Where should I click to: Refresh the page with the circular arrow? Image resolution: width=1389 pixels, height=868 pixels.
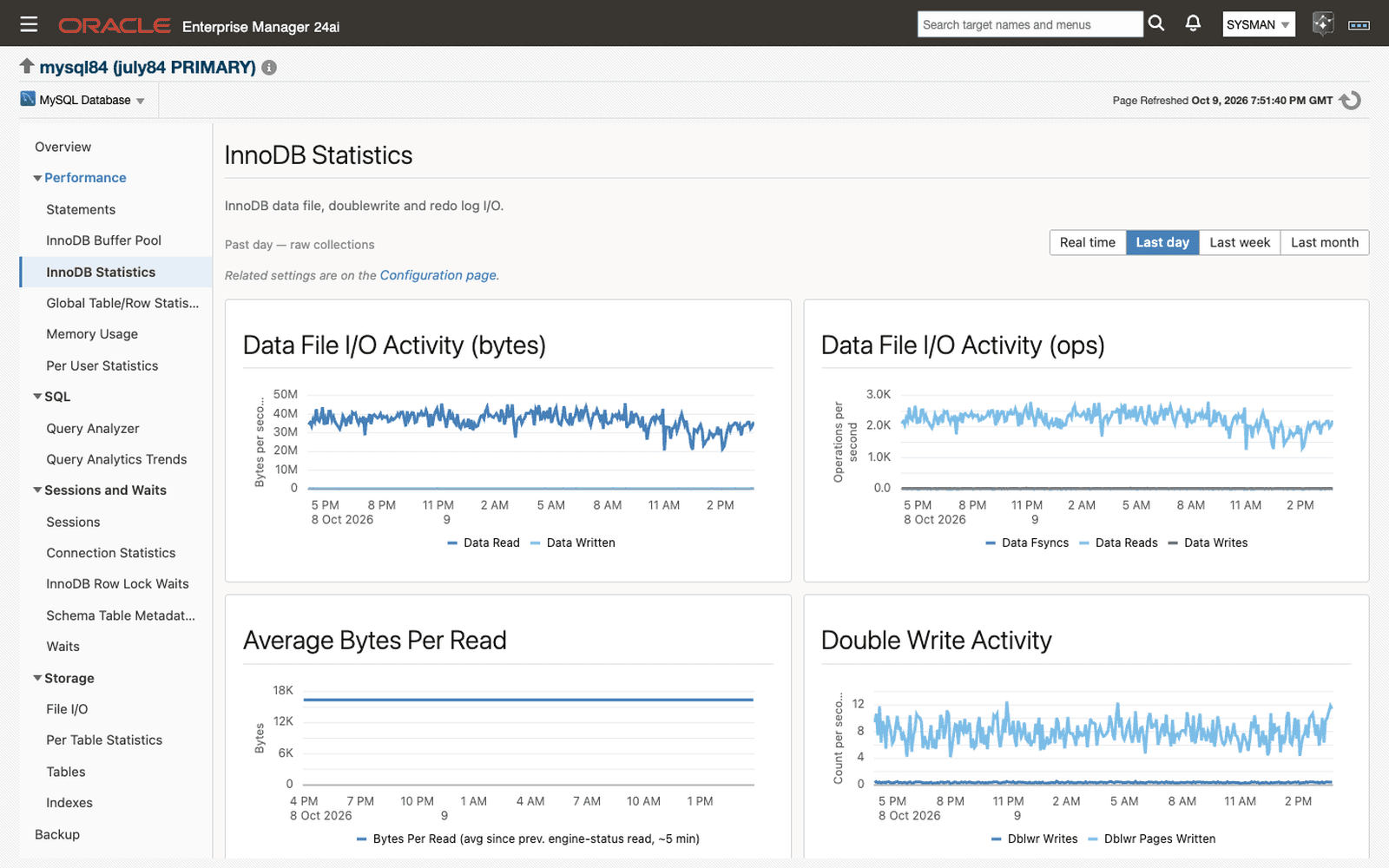click(1350, 101)
